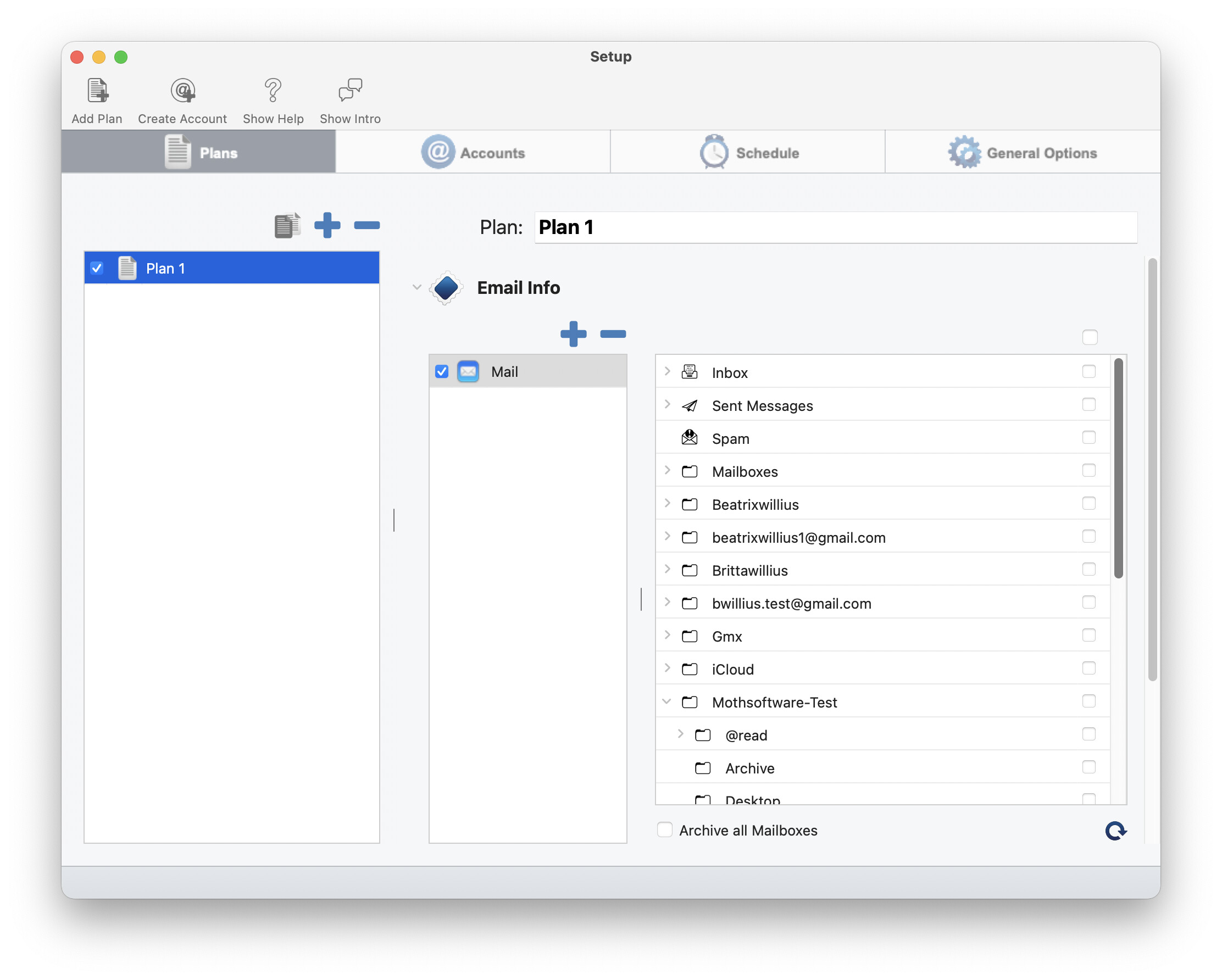
Task: Open the General Options tab
Action: [1023, 152]
